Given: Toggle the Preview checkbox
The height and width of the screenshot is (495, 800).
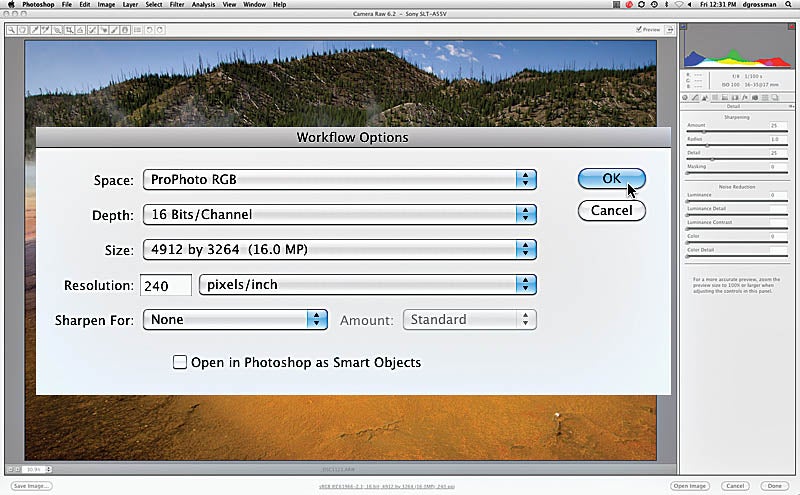Looking at the screenshot, I should pyautogui.click(x=639, y=30).
